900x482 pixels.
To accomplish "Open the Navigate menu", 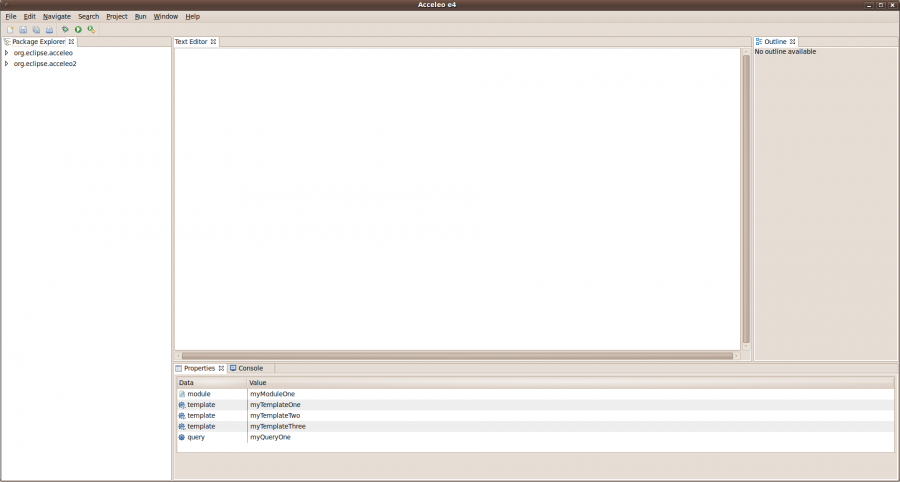I will pyautogui.click(x=57, y=17).
